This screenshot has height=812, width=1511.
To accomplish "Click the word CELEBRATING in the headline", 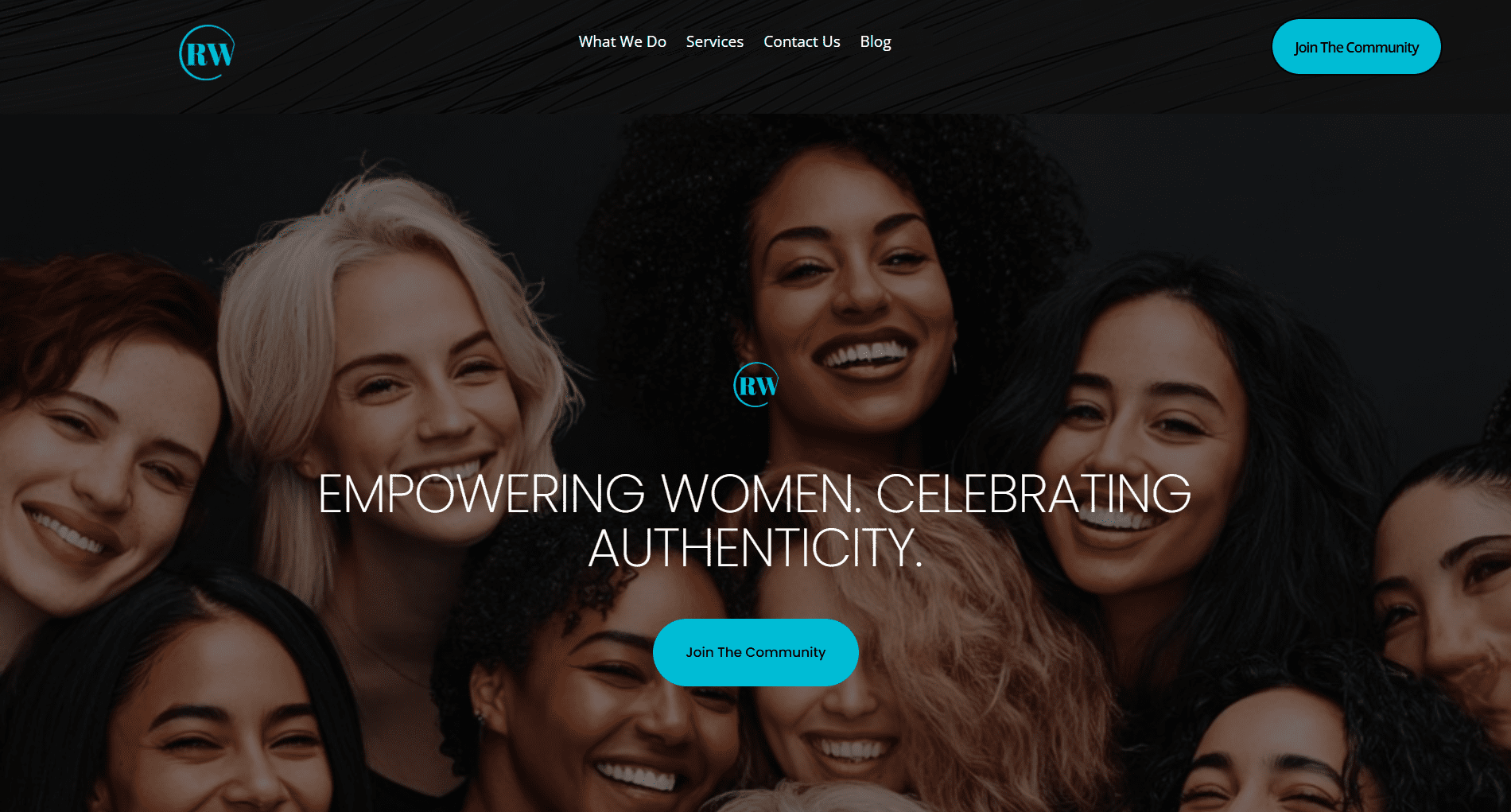I will point(1033,494).
